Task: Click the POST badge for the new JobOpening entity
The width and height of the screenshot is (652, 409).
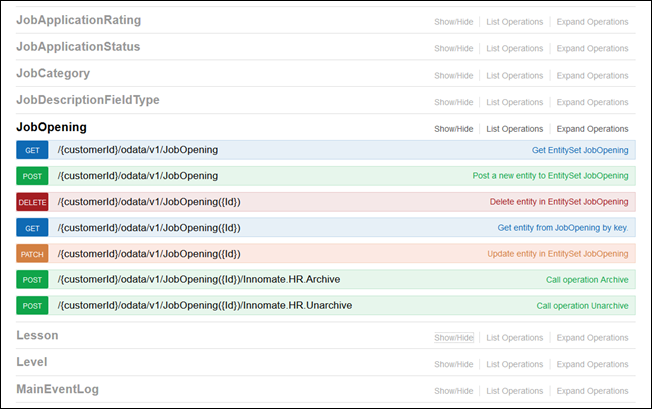Action: 31,176
